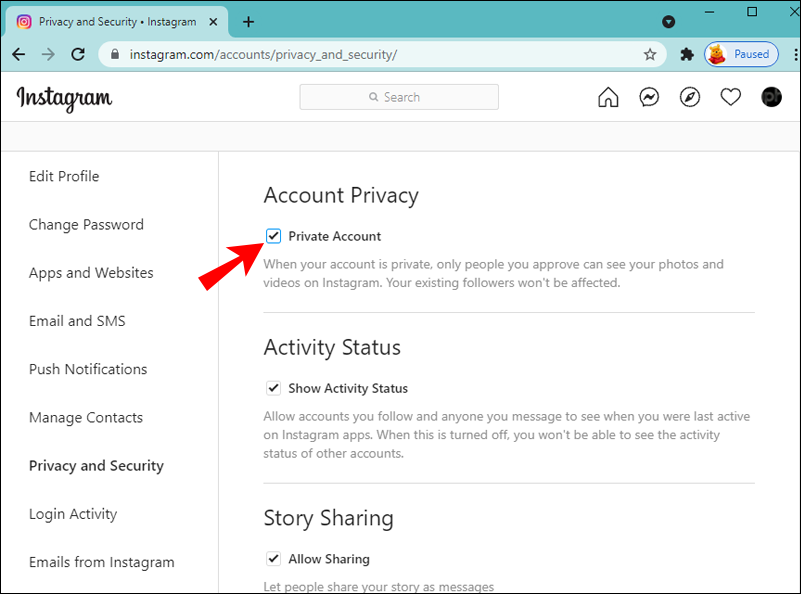801x594 pixels.
Task: Click the Paused Chrome profile button
Action: coord(741,54)
